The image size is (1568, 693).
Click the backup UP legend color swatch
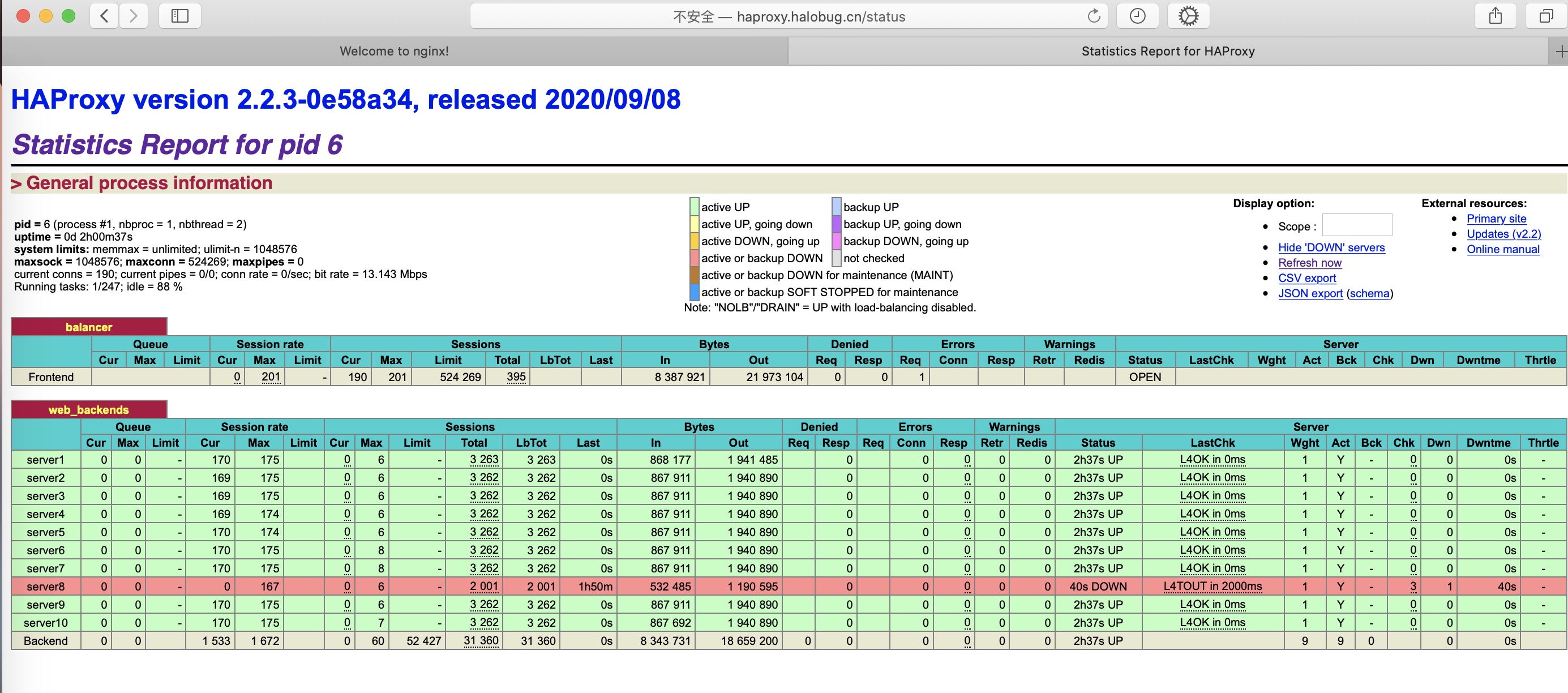836,207
